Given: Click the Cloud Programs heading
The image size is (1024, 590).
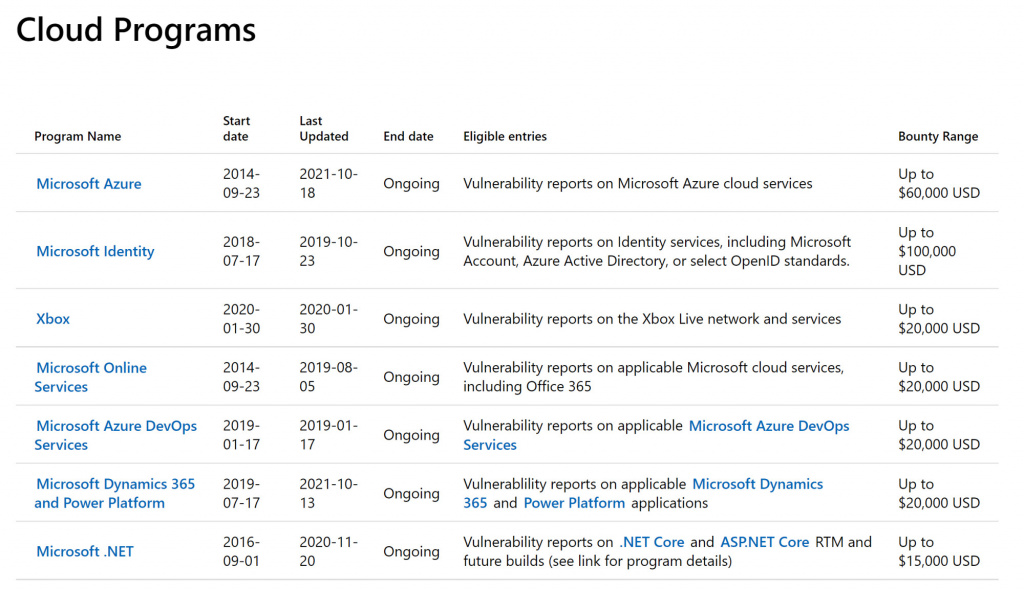Looking at the screenshot, I should pos(136,30).
